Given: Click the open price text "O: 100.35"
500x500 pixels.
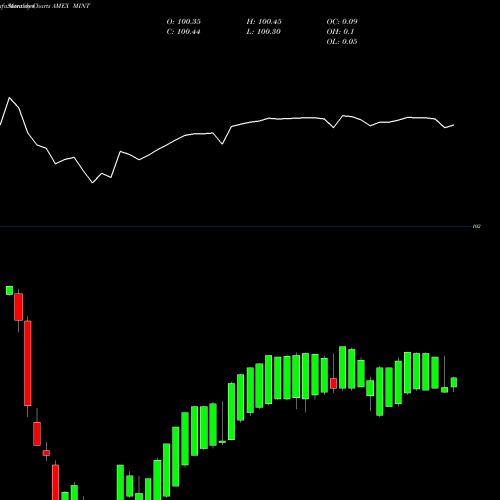Looking at the screenshot, I should [184, 22].
